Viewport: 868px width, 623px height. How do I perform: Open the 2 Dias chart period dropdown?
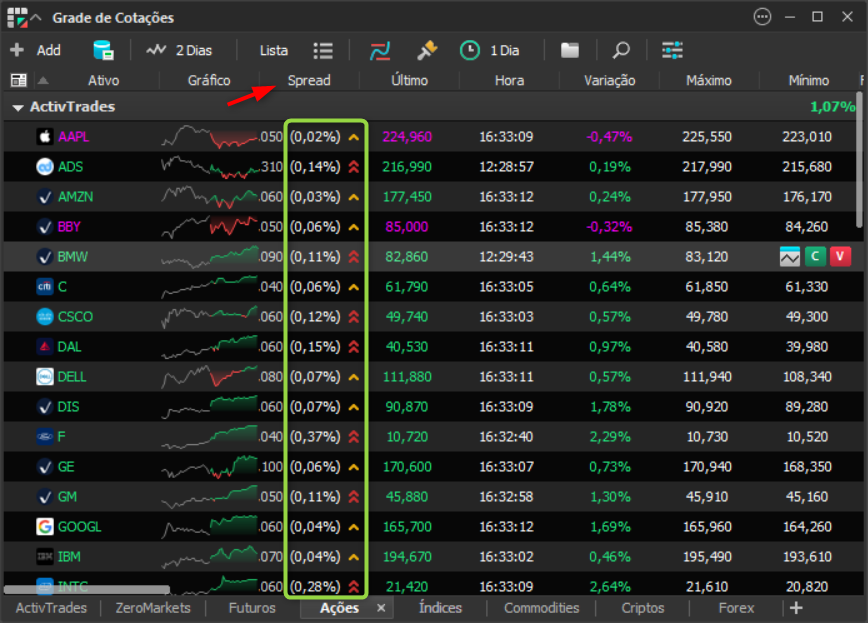(x=179, y=50)
